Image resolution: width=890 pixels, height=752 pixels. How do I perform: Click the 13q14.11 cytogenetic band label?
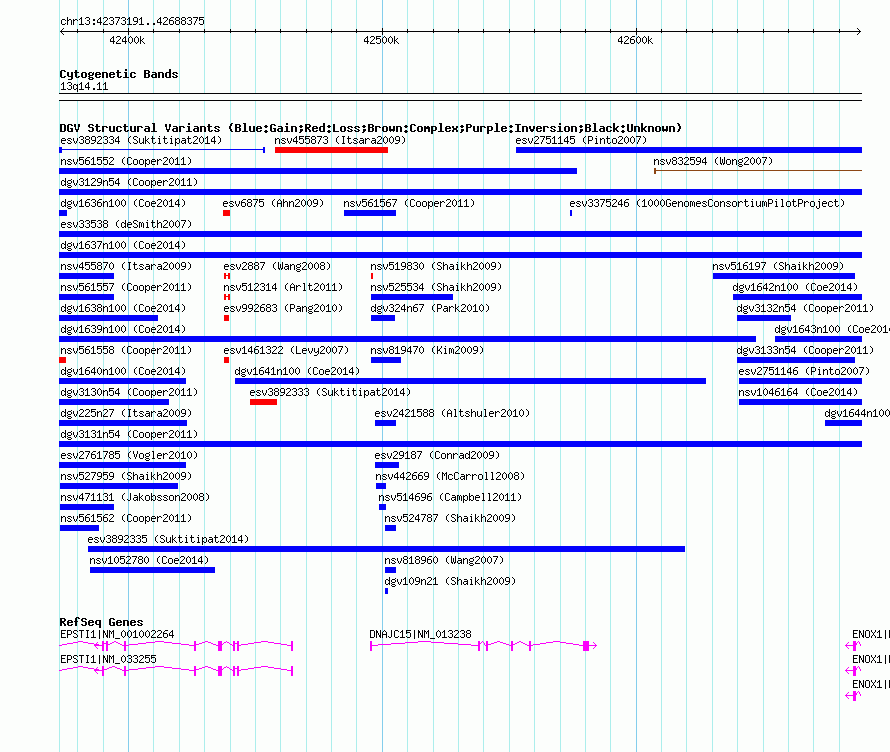[84, 86]
